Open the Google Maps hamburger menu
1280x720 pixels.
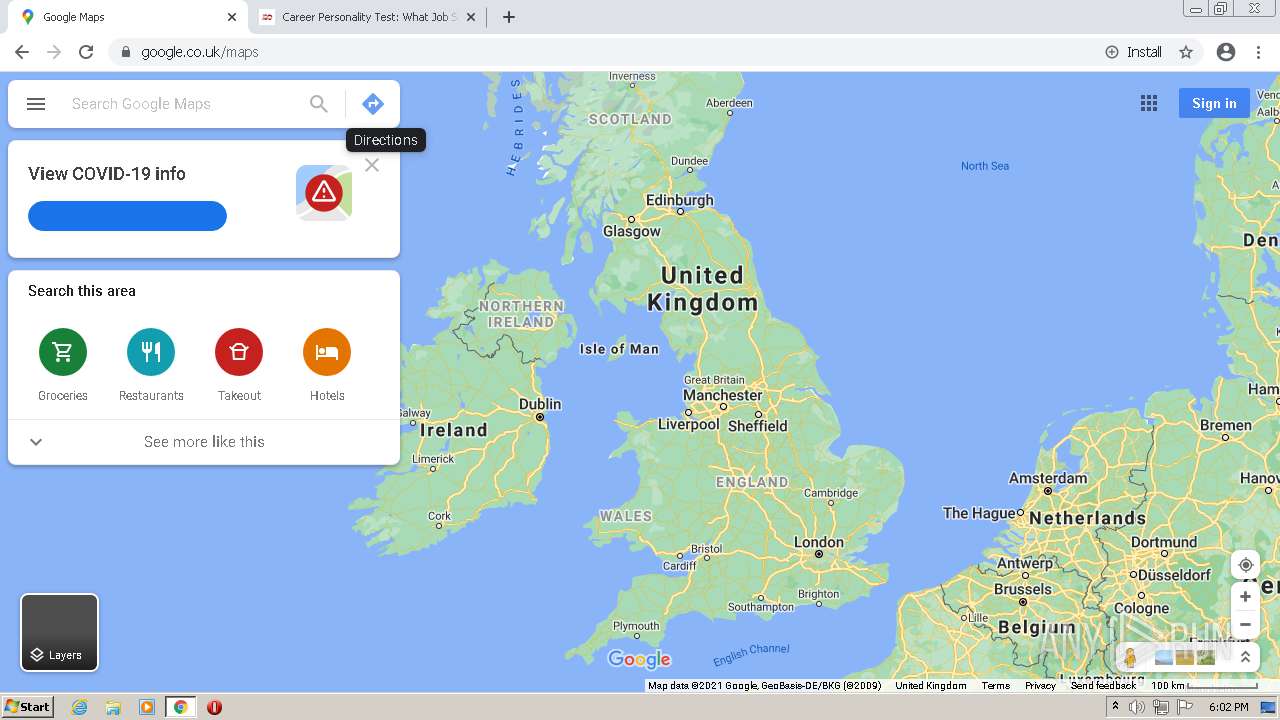[x=36, y=104]
